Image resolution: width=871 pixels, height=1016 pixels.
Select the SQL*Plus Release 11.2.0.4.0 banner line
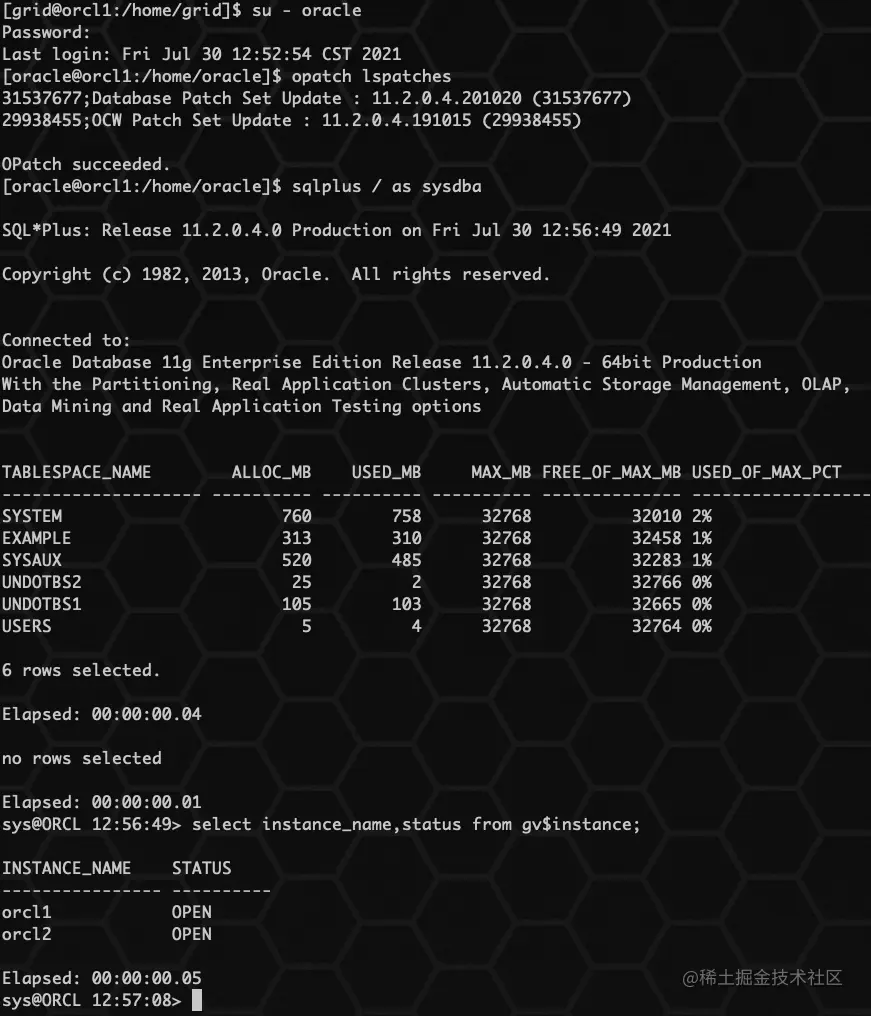[336, 231]
